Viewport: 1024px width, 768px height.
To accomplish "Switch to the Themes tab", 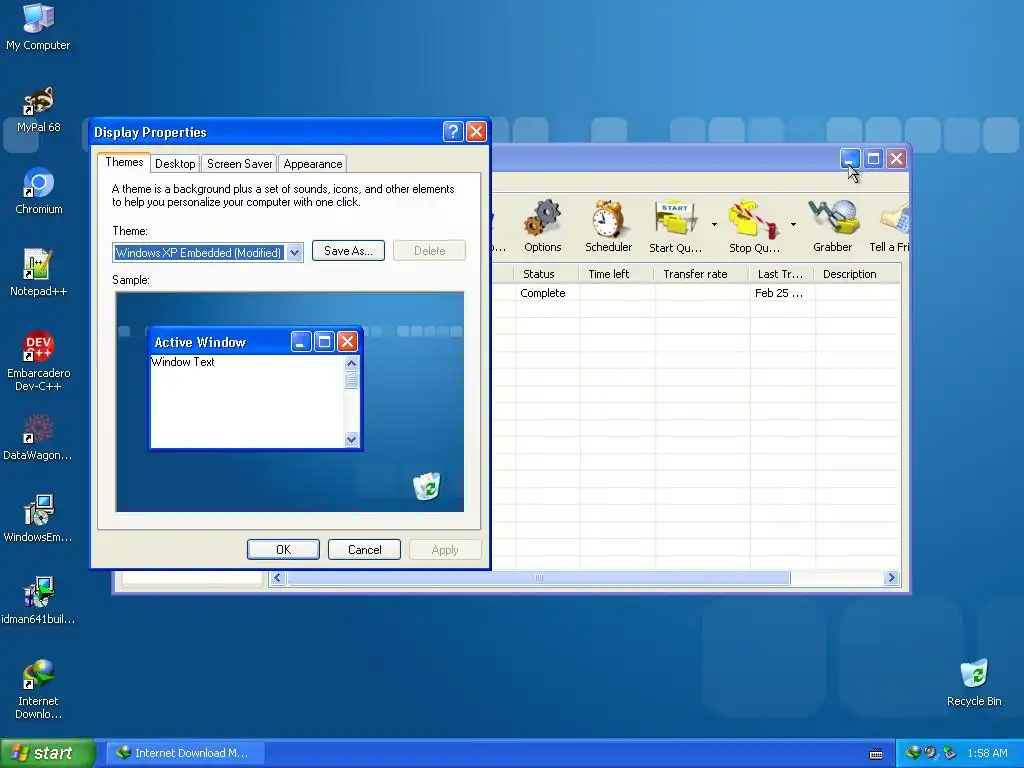I will tap(124, 162).
